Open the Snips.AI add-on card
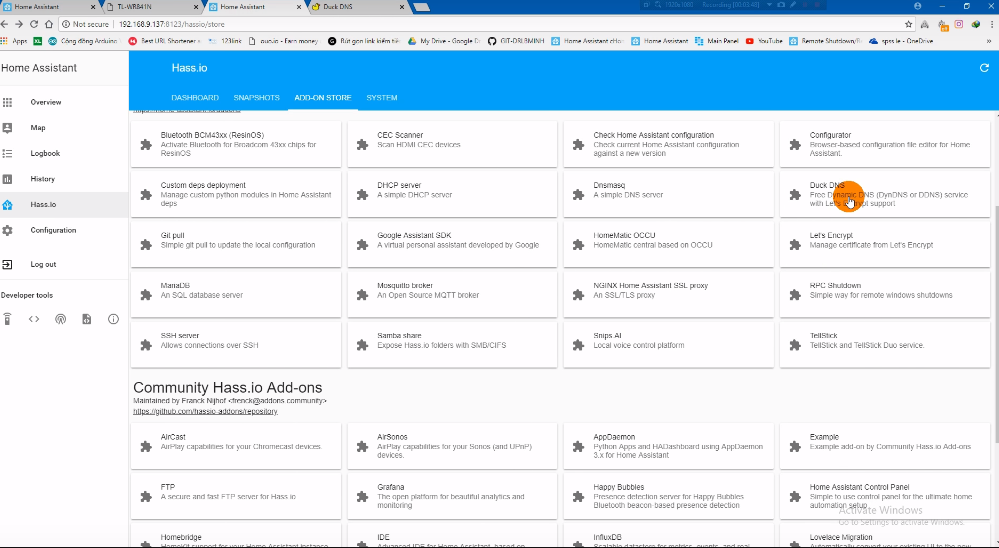Screen dimensions: 999x548 click(668, 345)
